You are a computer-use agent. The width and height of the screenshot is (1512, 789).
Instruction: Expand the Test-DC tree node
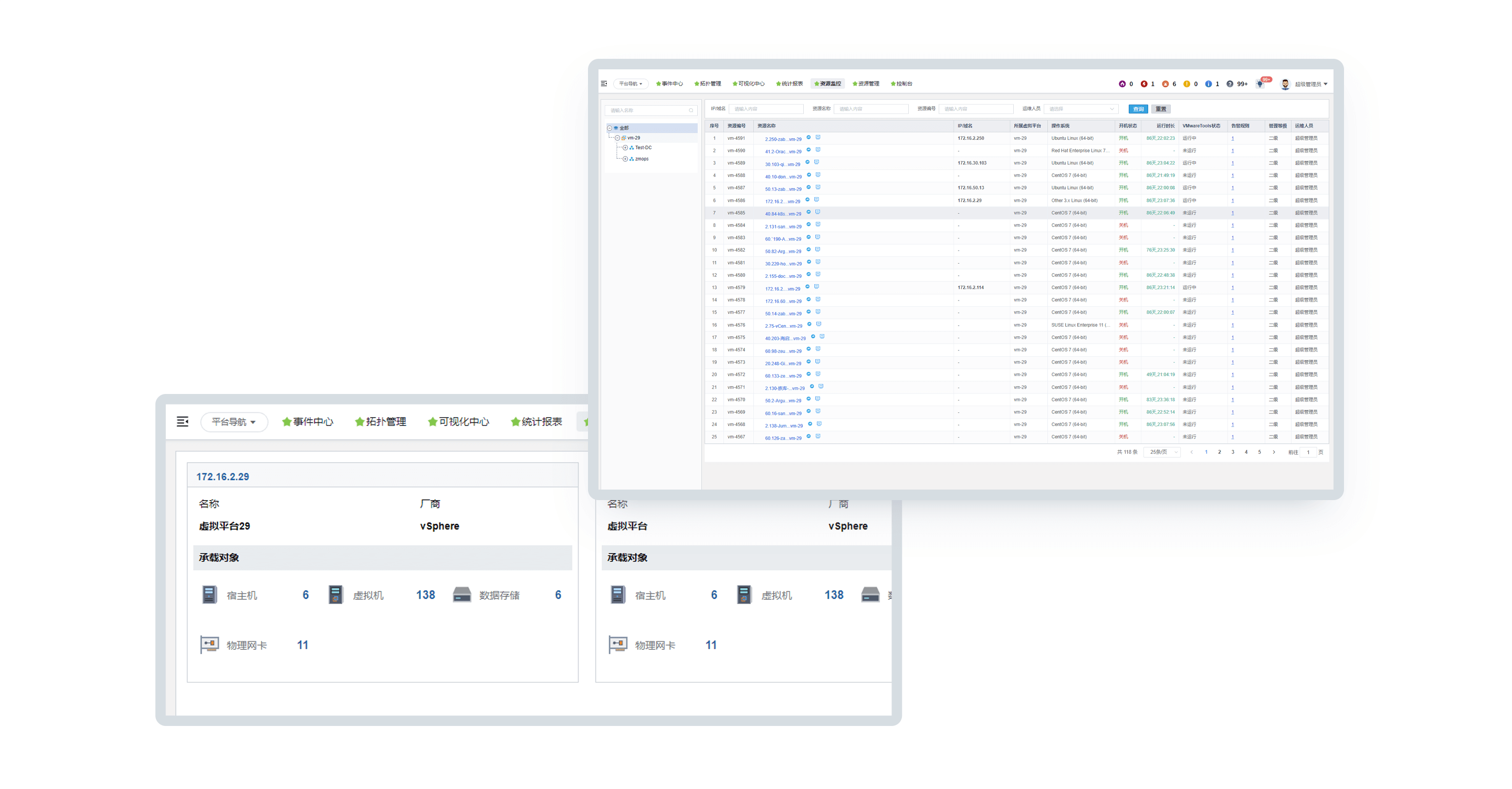coord(625,148)
